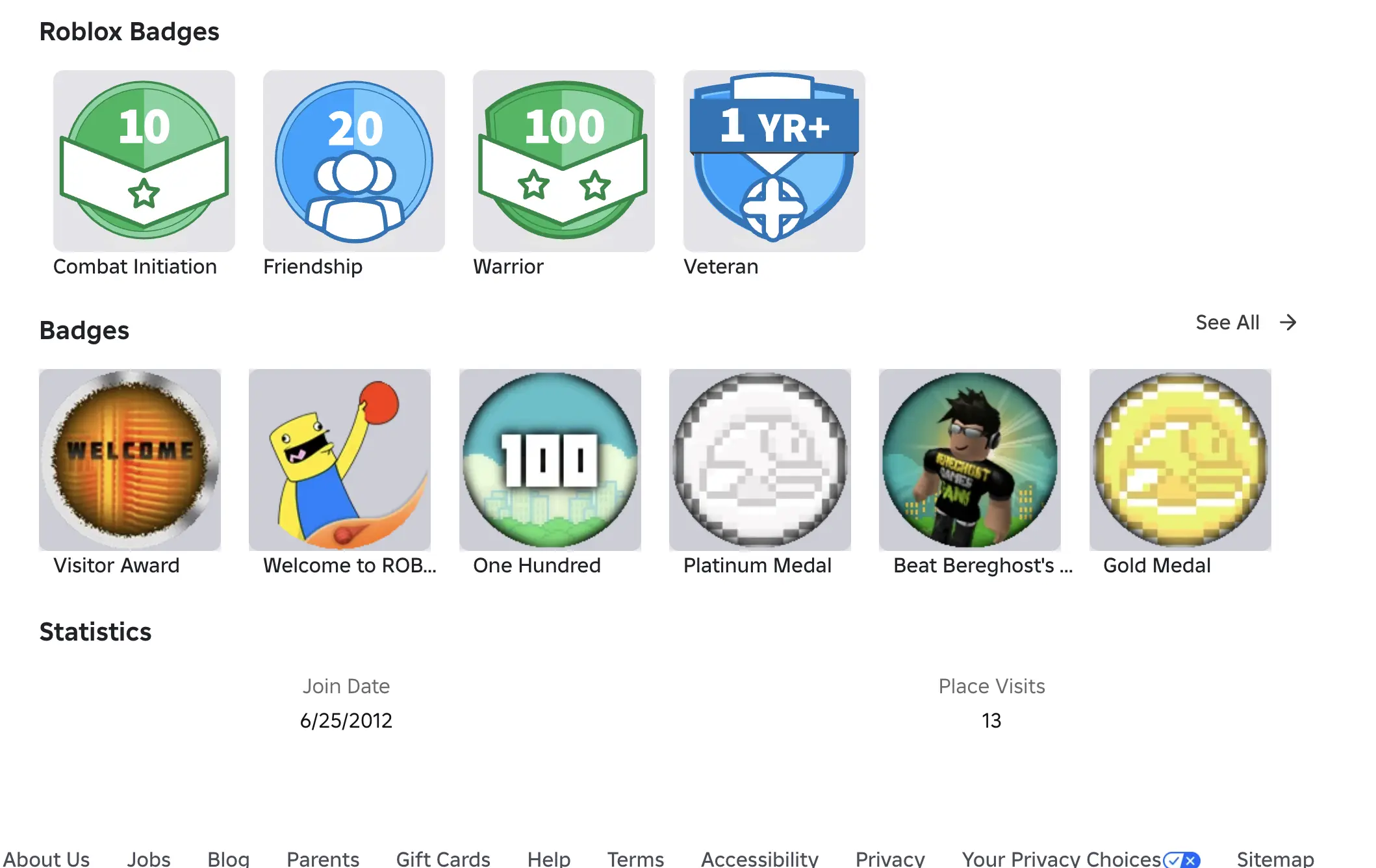Open the Help footer link

(548, 859)
